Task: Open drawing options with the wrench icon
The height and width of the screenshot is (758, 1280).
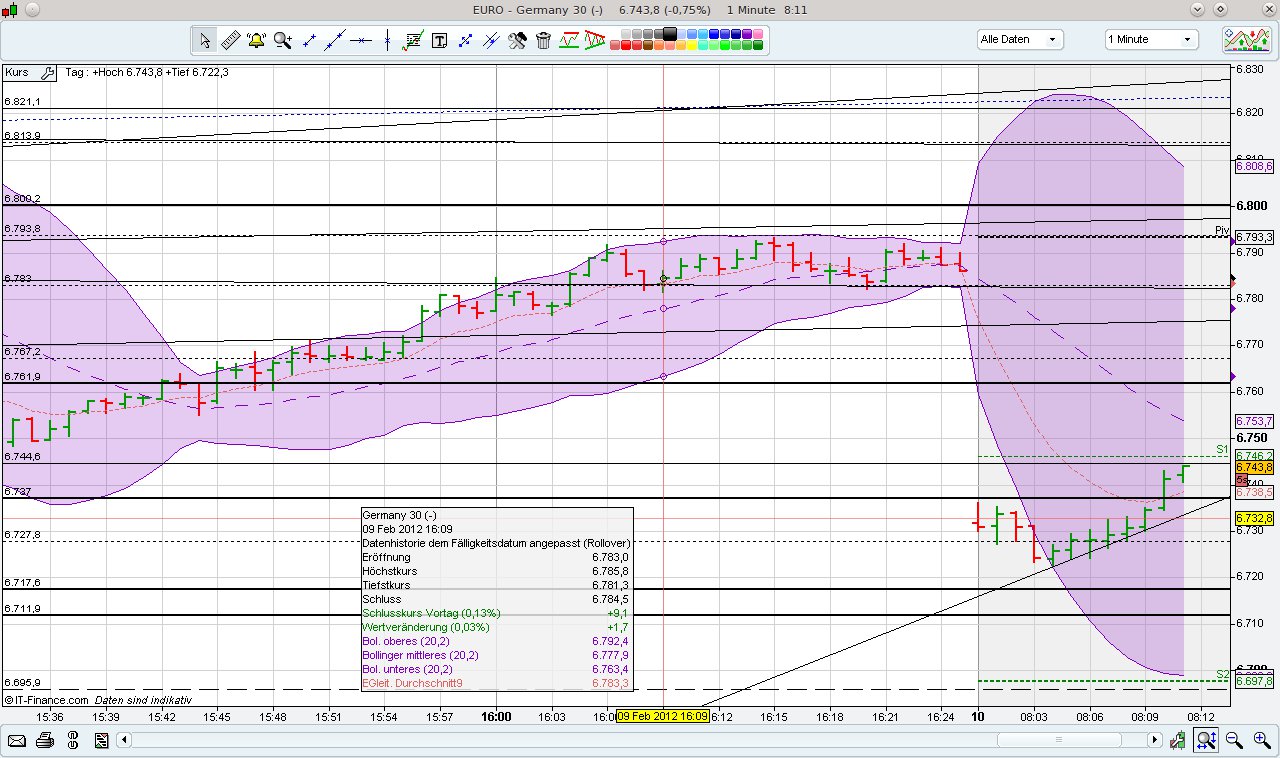Action: tap(517, 40)
